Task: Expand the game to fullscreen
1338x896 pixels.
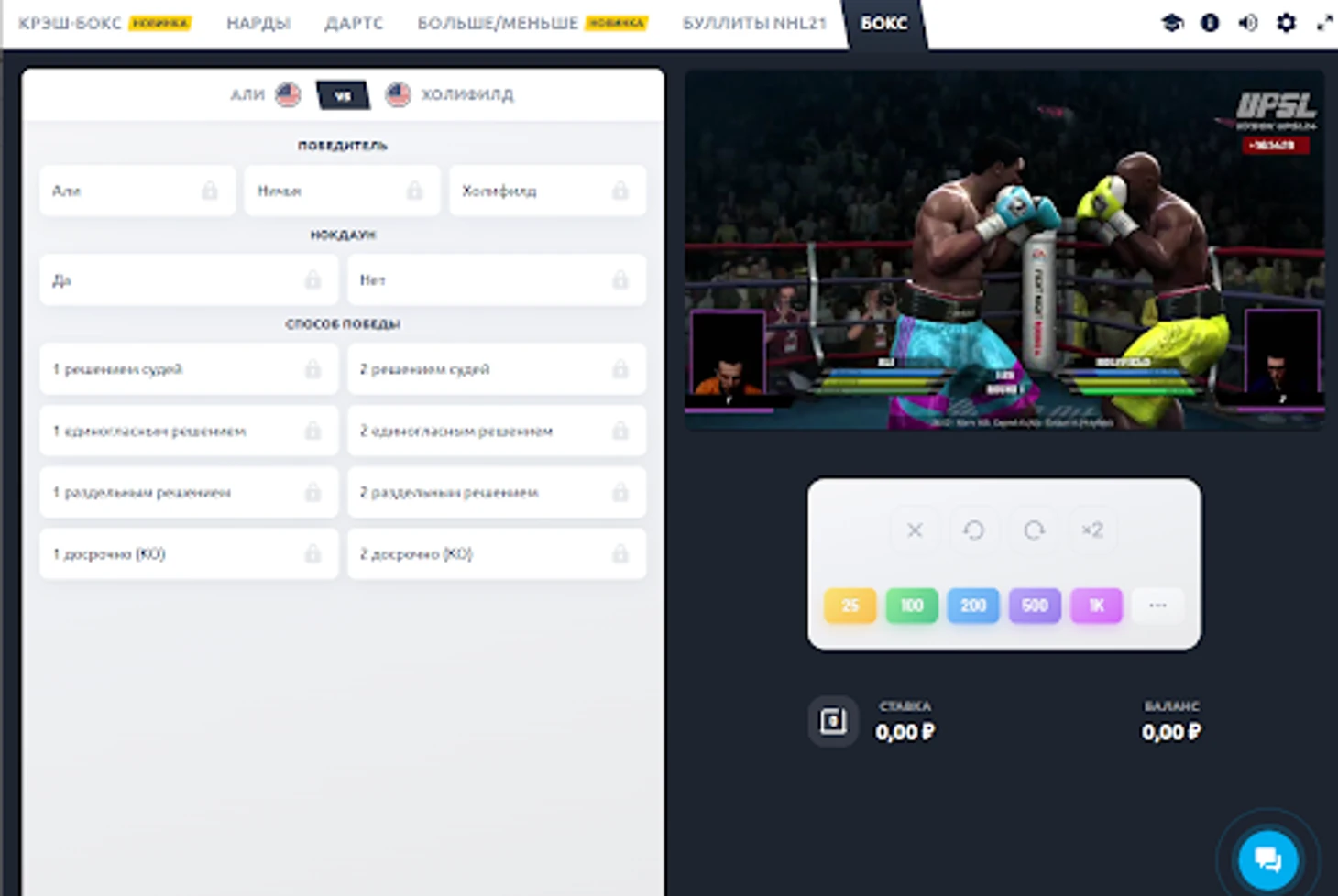Action: [1325, 23]
